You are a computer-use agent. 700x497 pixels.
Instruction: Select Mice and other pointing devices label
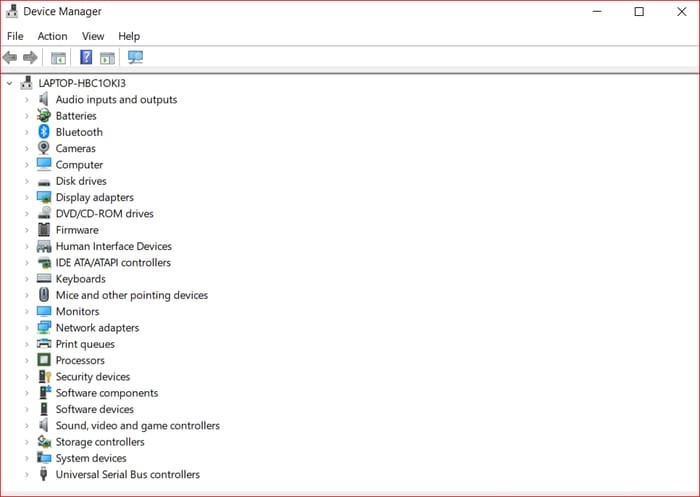tap(132, 295)
